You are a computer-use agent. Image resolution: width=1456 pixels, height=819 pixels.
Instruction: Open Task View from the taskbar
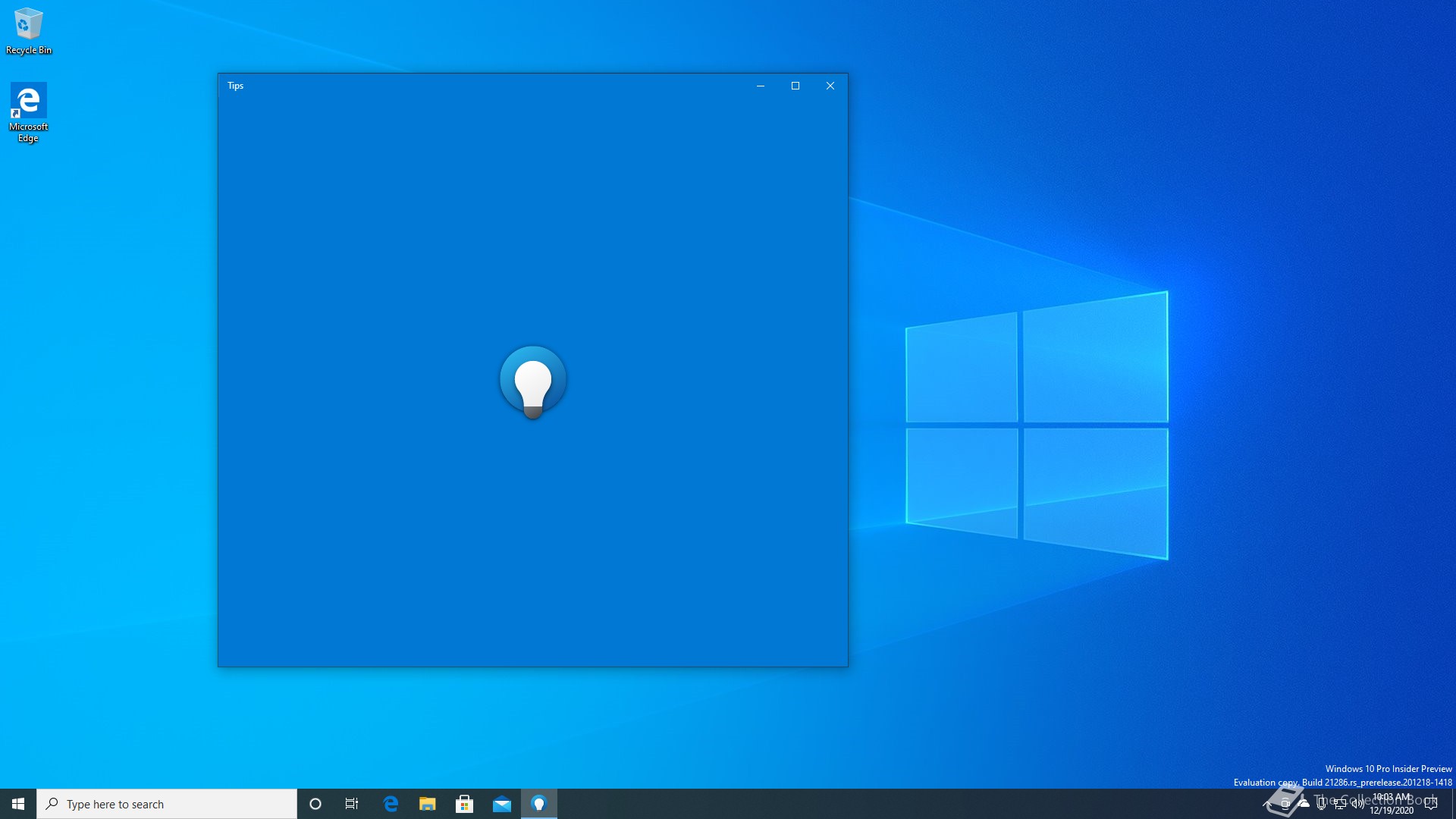(x=352, y=804)
